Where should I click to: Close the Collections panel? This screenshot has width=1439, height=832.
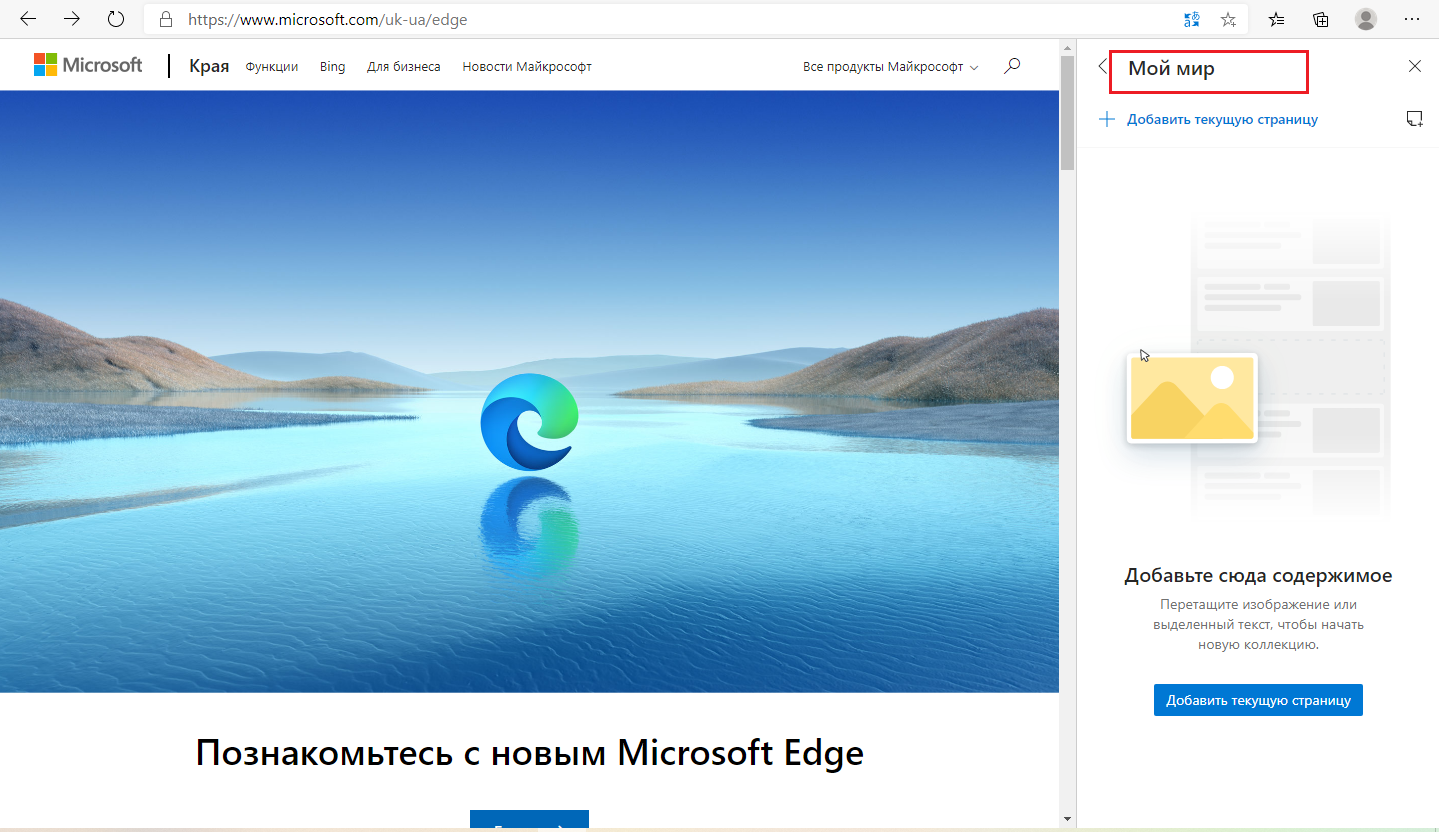pyautogui.click(x=1414, y=66)
